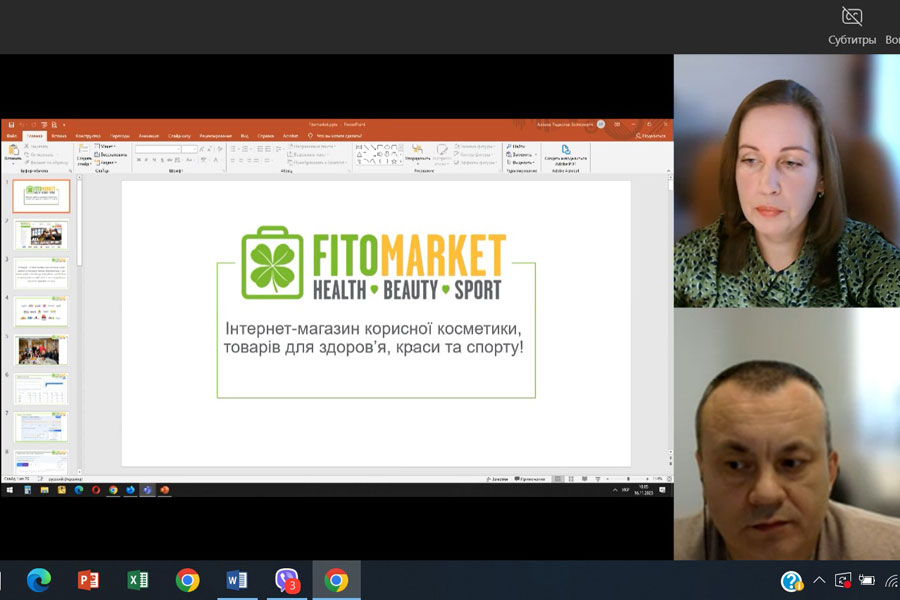Click the Заменить replace button
This screenshot has width=900, height=600.
(521, 154)
